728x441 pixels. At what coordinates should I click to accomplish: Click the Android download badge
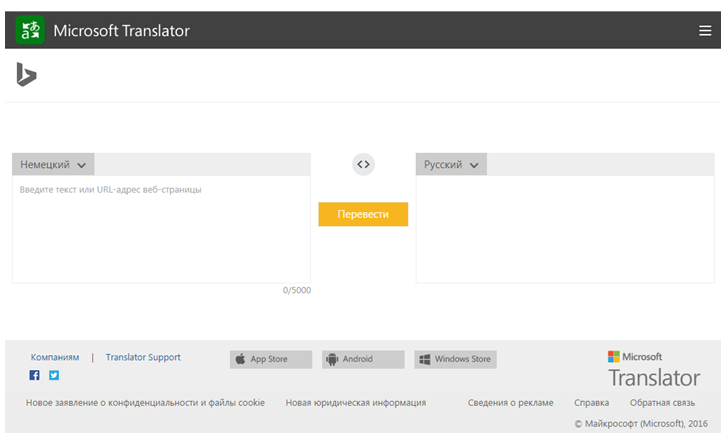tap(363, 359)
